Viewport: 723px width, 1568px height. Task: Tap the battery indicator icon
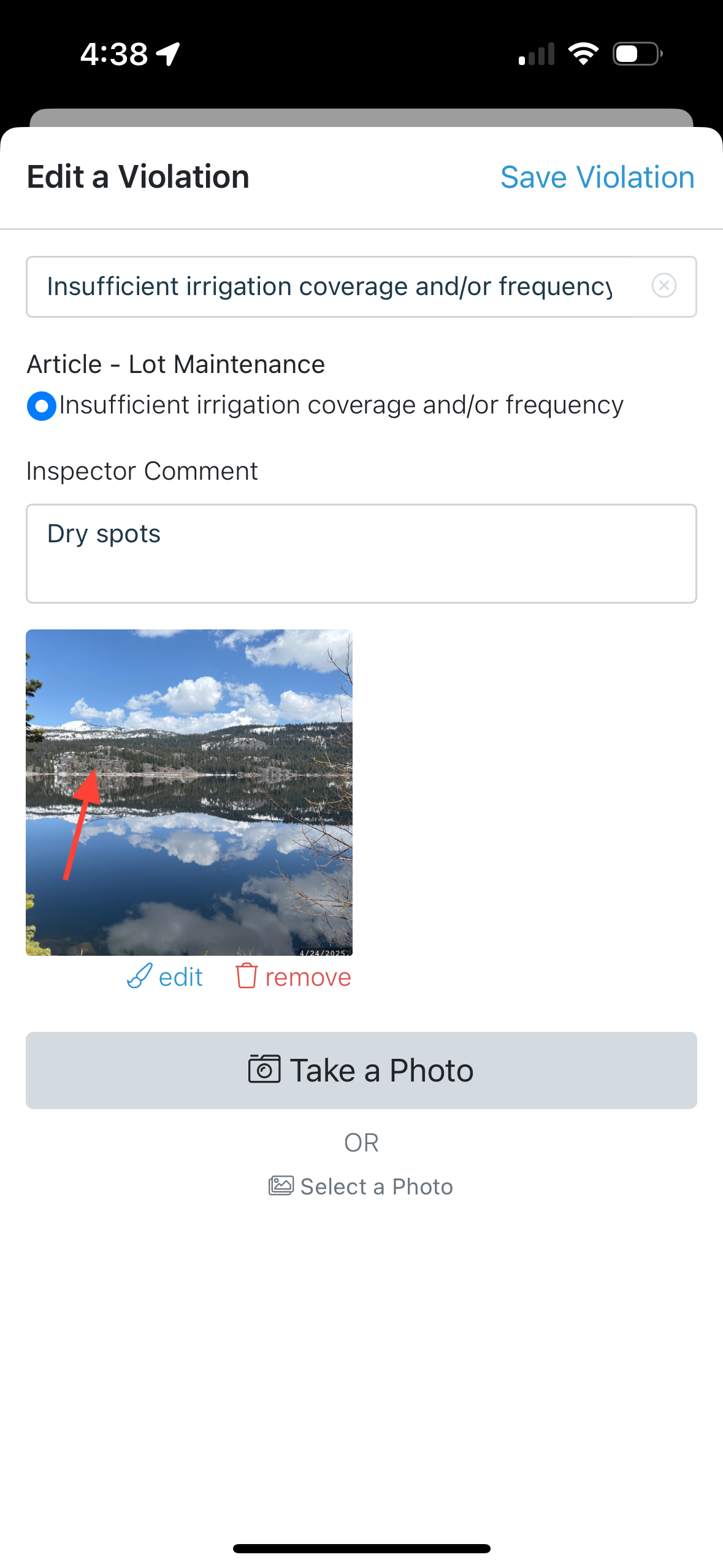(637, 54)
